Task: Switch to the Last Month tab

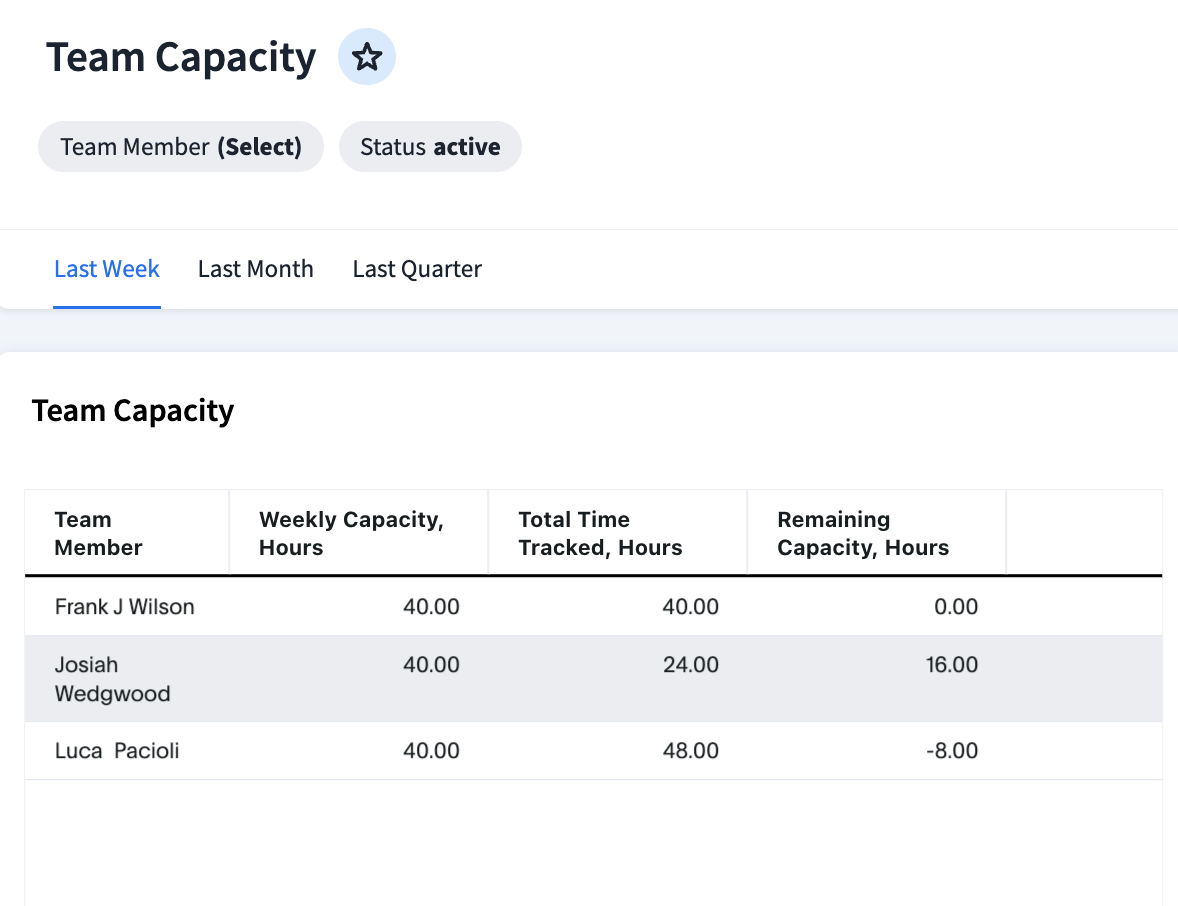Action: (256, 269)
